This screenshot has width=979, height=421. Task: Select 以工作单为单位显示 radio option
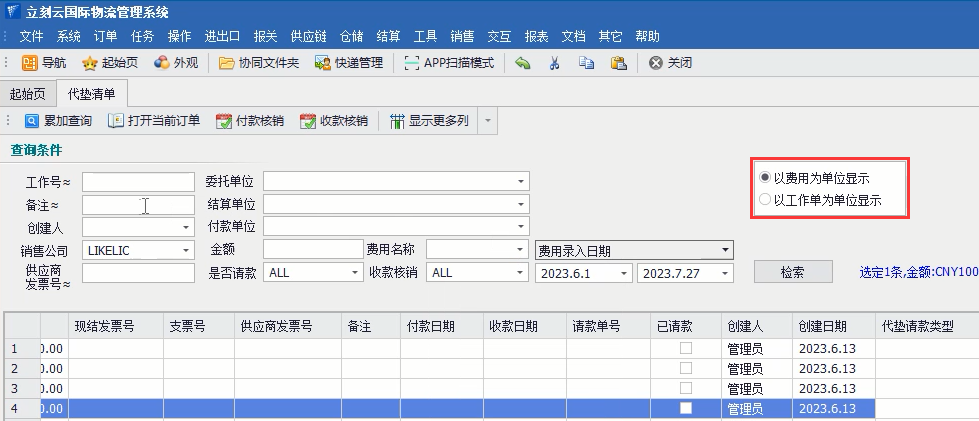pyautogui.click(x=765, y=200)
